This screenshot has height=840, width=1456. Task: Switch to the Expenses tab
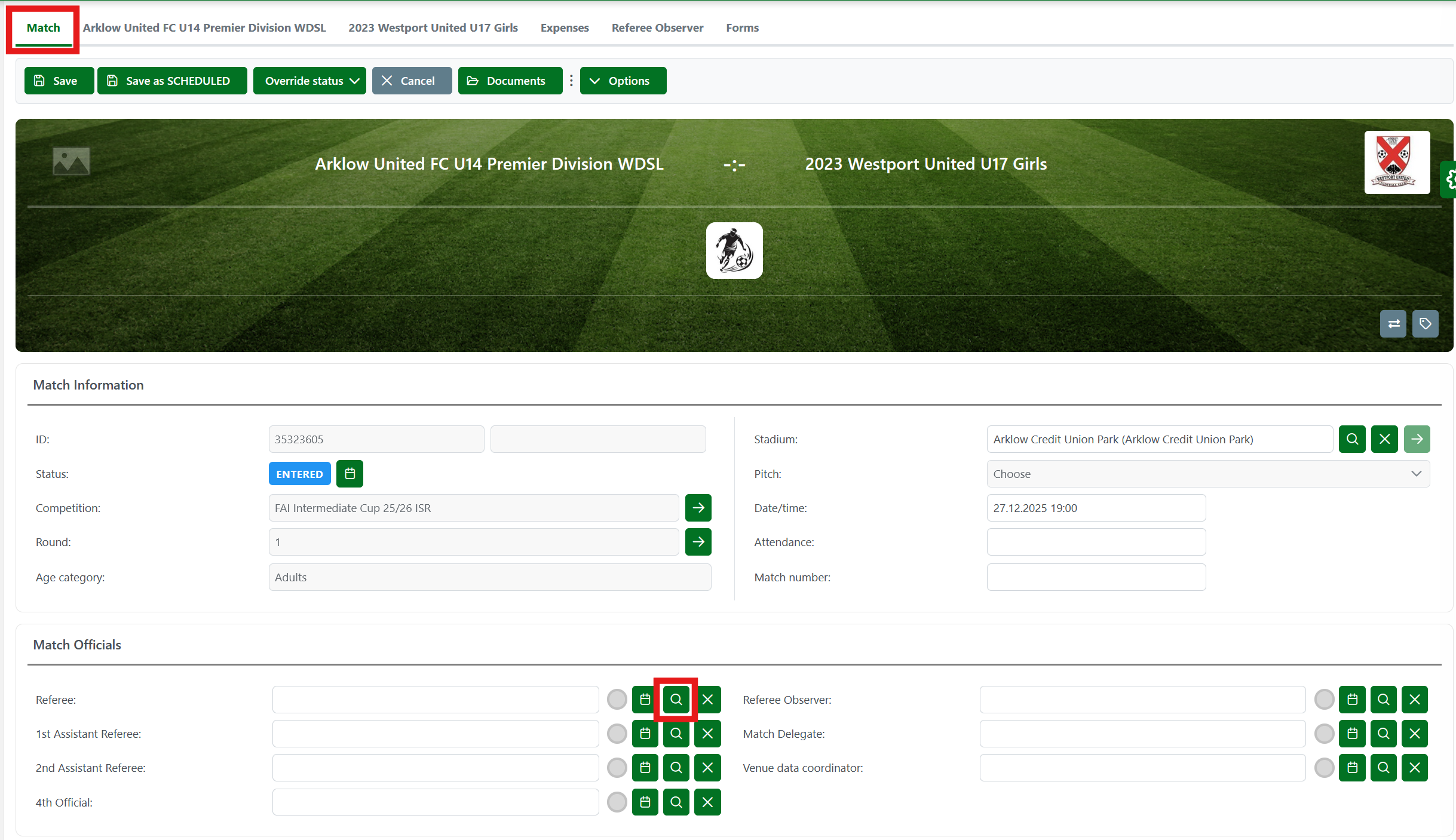[x=564, y=27]
